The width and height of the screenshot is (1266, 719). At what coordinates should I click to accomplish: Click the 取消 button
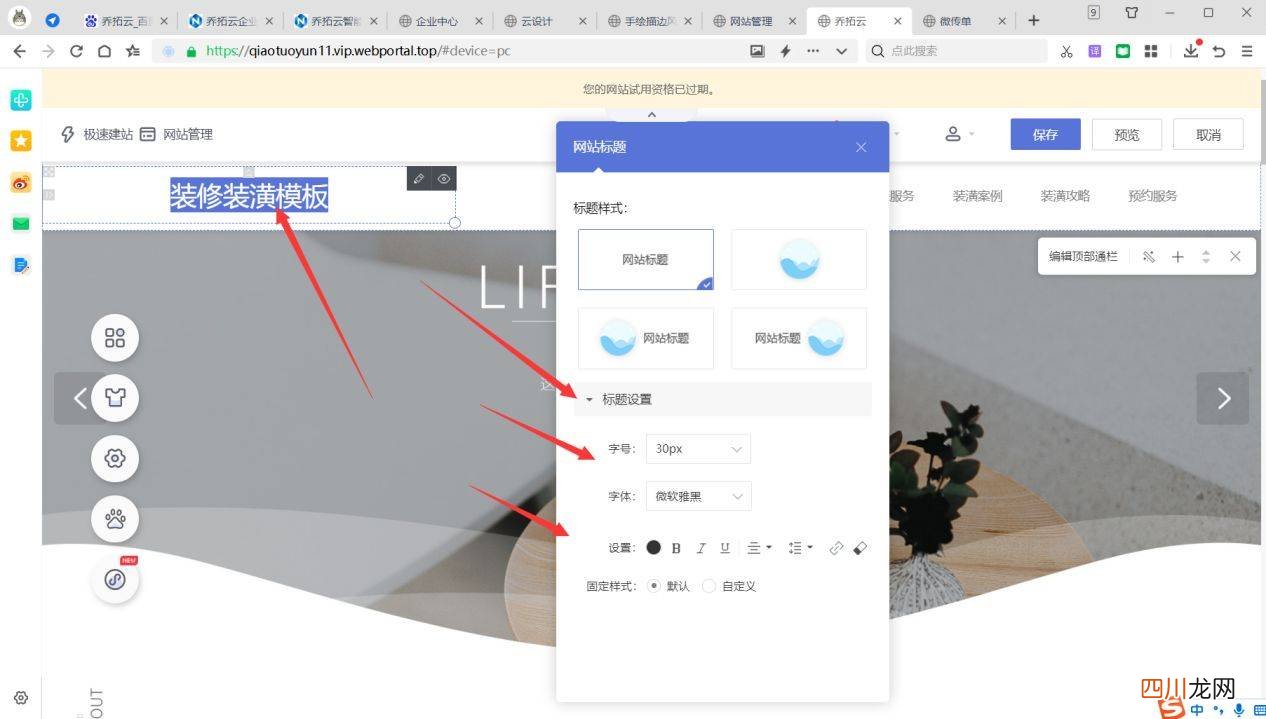click(x=1208, y=134)
